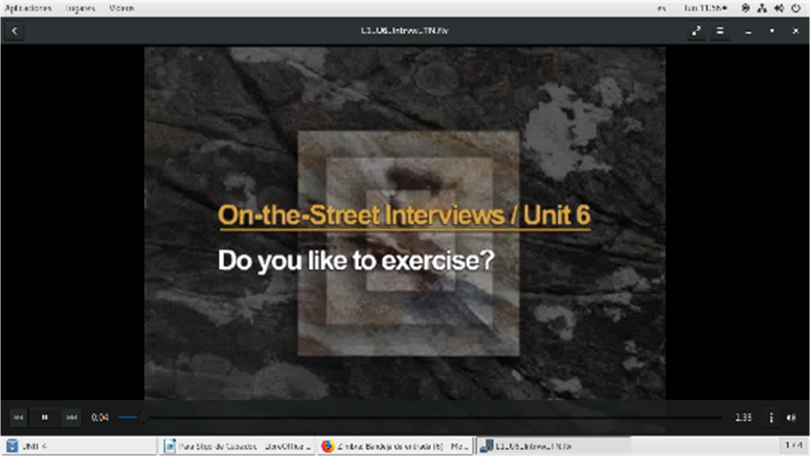Open the three-dot playback options menu
The height and width of the screenshot is (456, 810).
pyautogui.click(x=771, y=417)
